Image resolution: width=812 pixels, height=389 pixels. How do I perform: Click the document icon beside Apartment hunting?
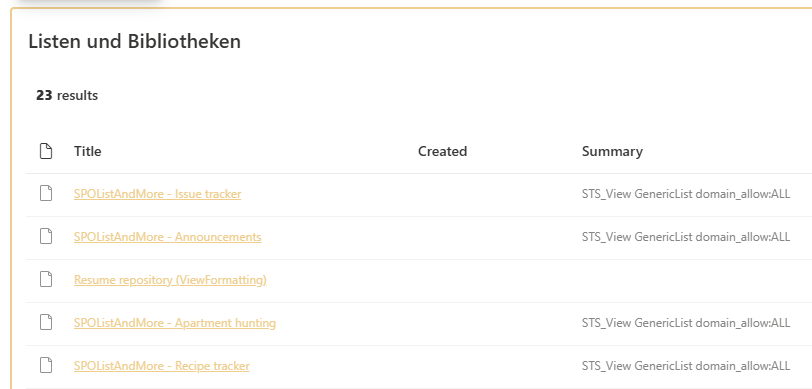pos(46,323)
